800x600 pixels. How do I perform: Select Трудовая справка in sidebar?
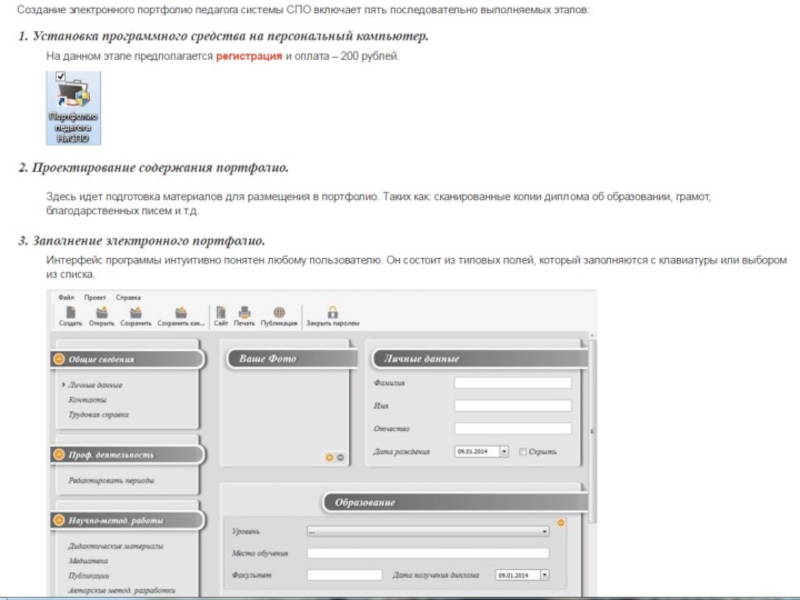pyautogui.click(x=98, y=414)
